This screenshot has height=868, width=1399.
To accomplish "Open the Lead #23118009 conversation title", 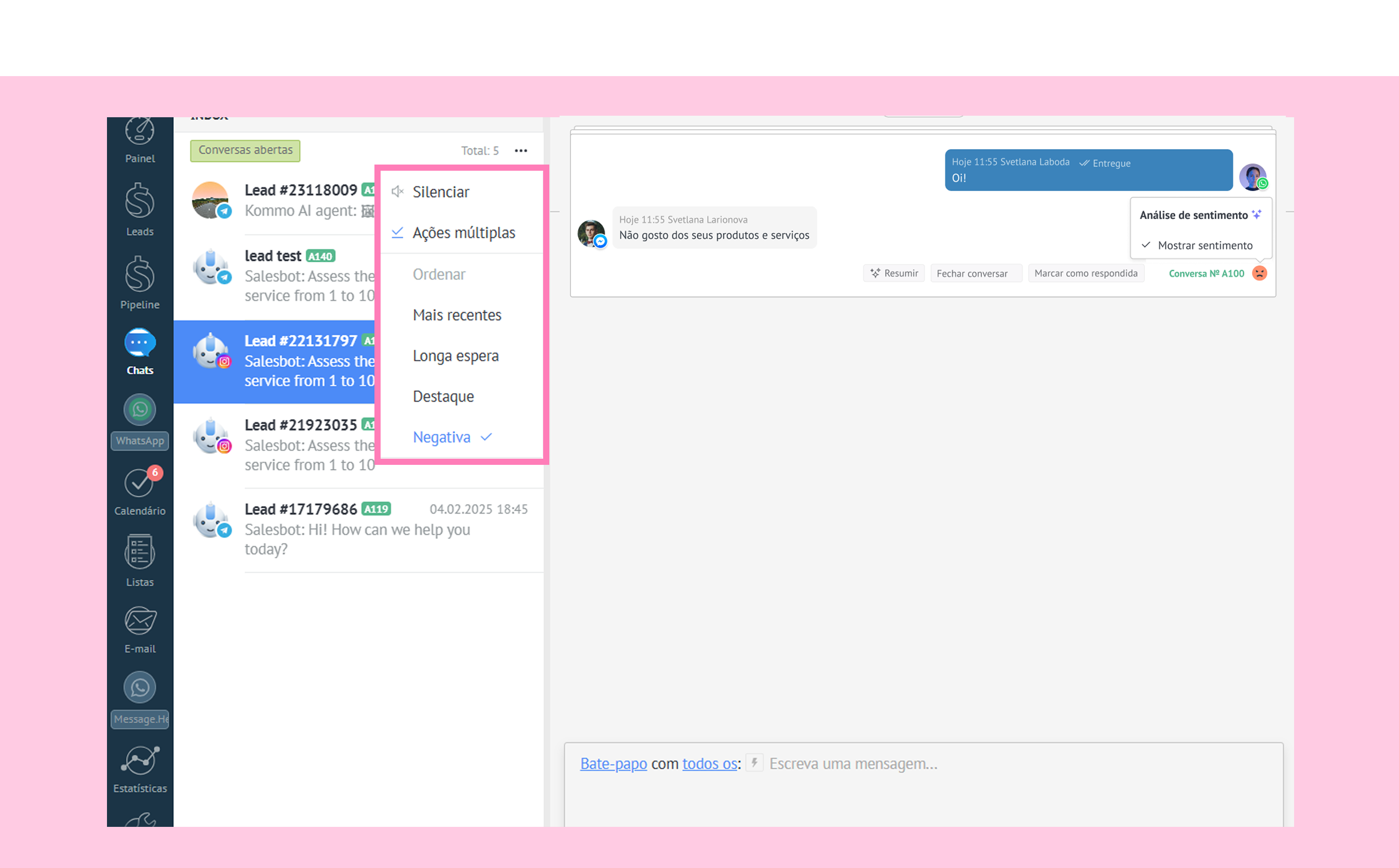I will point(300,190).
